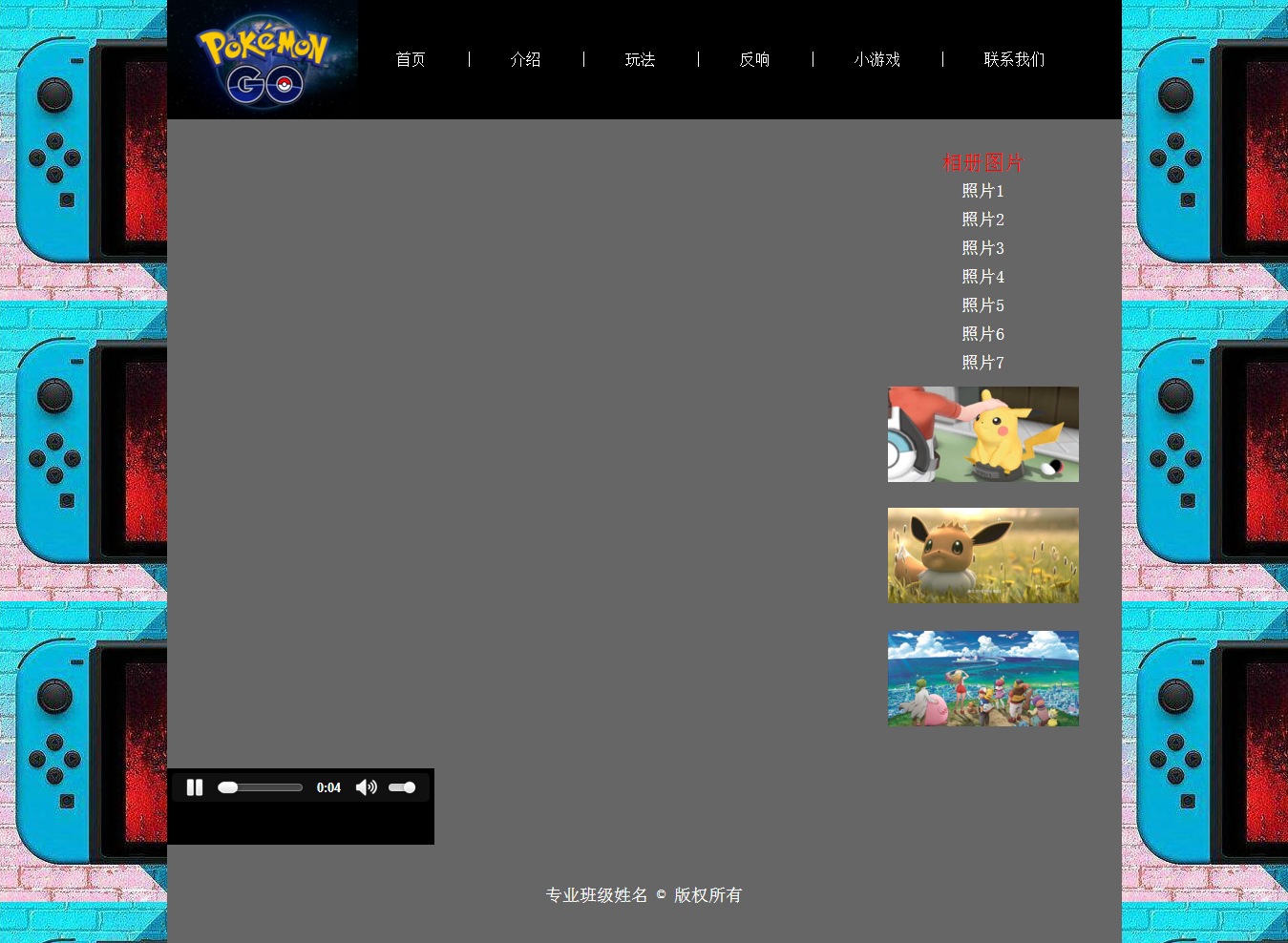Click the 专业班级姓名 © 版权所有 footer text

pos(644,895)
